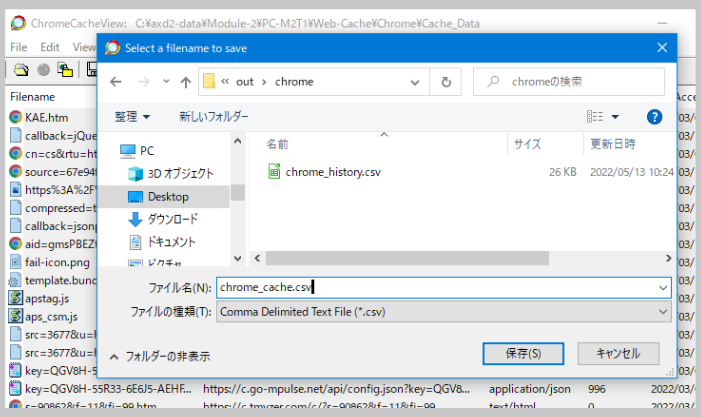The height and width of the screenshot is (417, 701).
Task: Open the View menu in ChromeCacheView
Action: (84, 47)
